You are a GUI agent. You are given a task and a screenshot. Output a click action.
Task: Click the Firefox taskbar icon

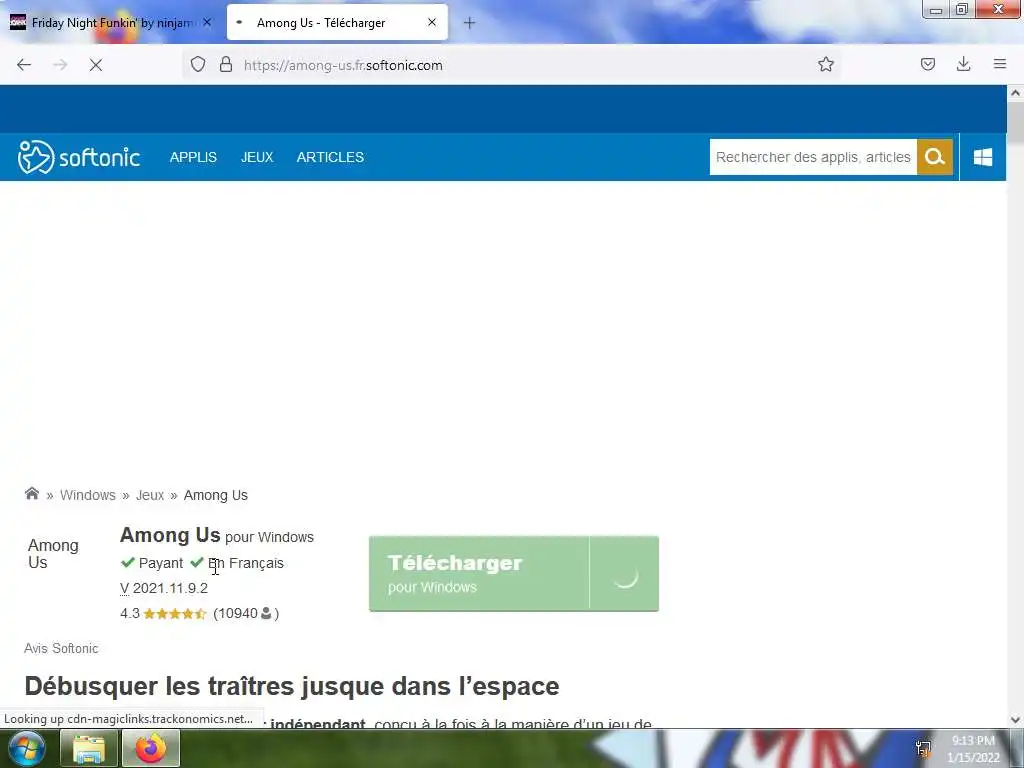(x=151, y=748)
